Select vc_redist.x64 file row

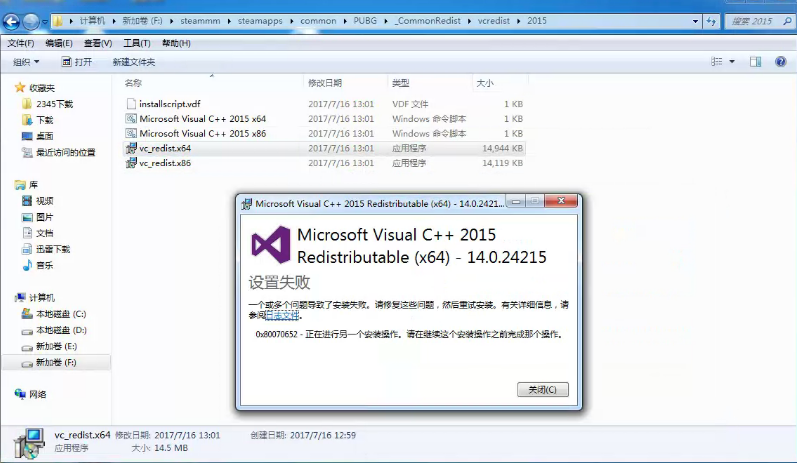pos(324,148)
